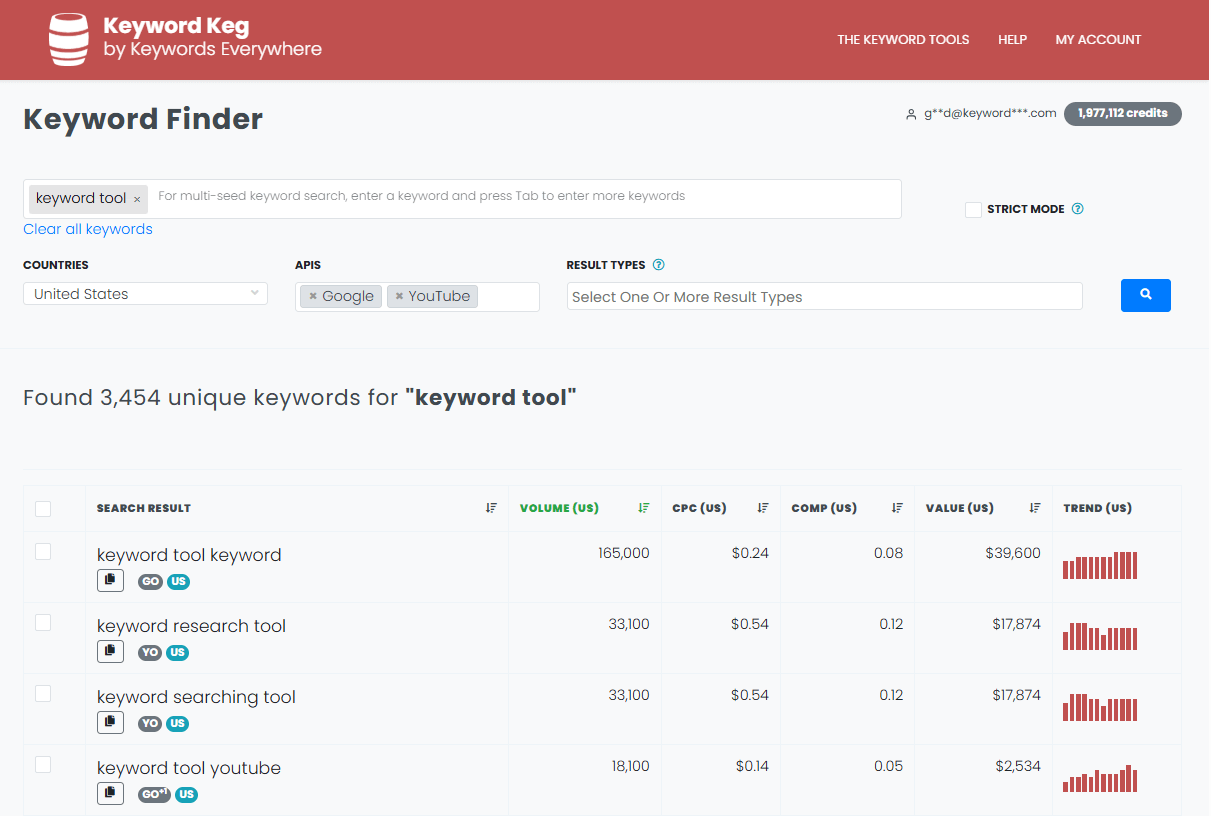
Task: Click the 18,100 volume value
Action: pos(630,766)
